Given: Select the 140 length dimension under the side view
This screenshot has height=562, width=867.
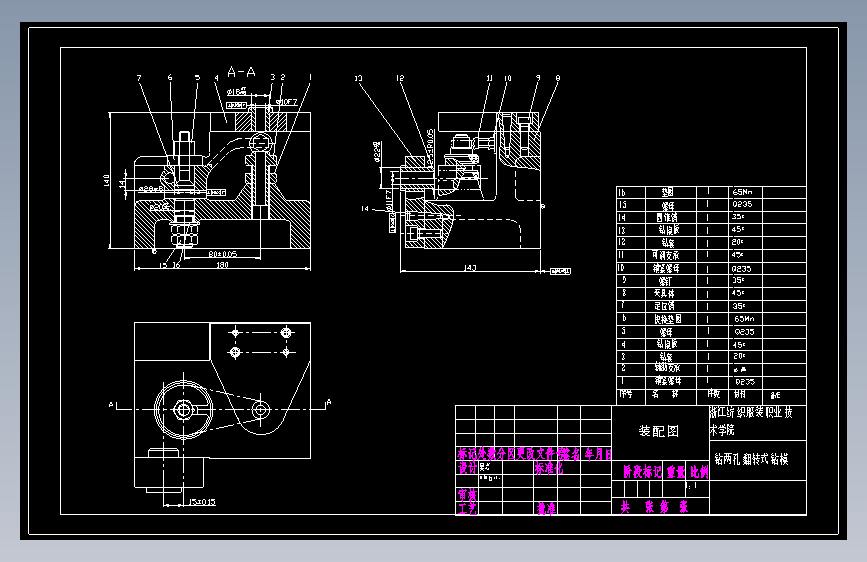Looking at the screenshot, I should (x=470, y=268).
